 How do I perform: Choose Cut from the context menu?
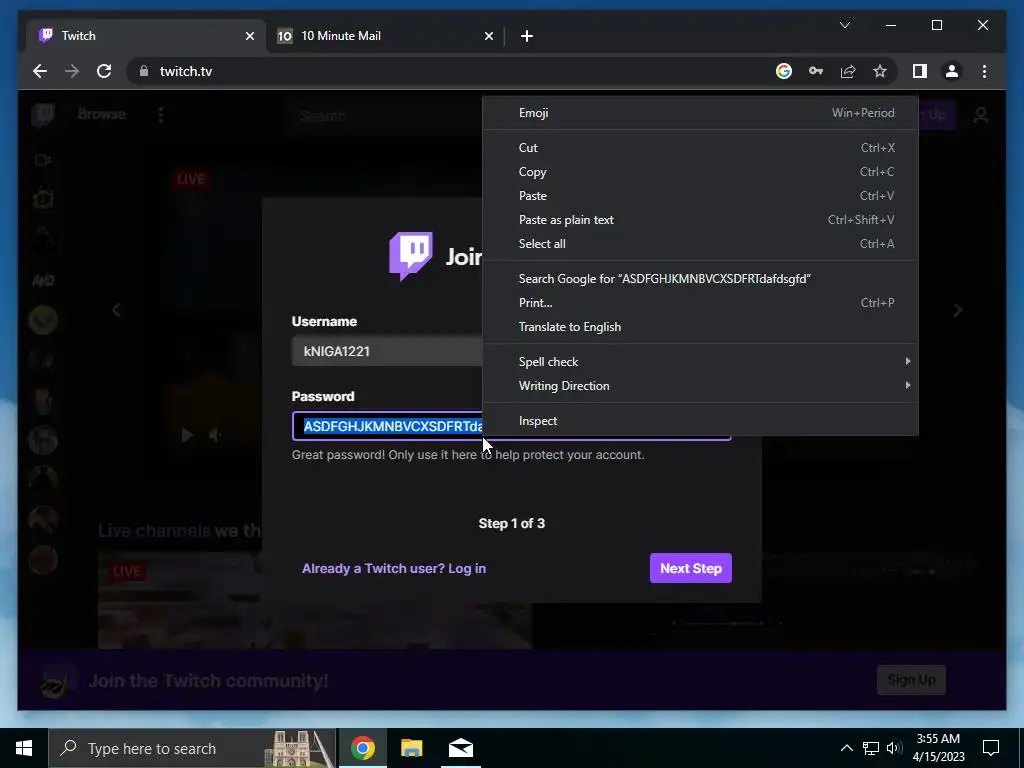[700, 148]
